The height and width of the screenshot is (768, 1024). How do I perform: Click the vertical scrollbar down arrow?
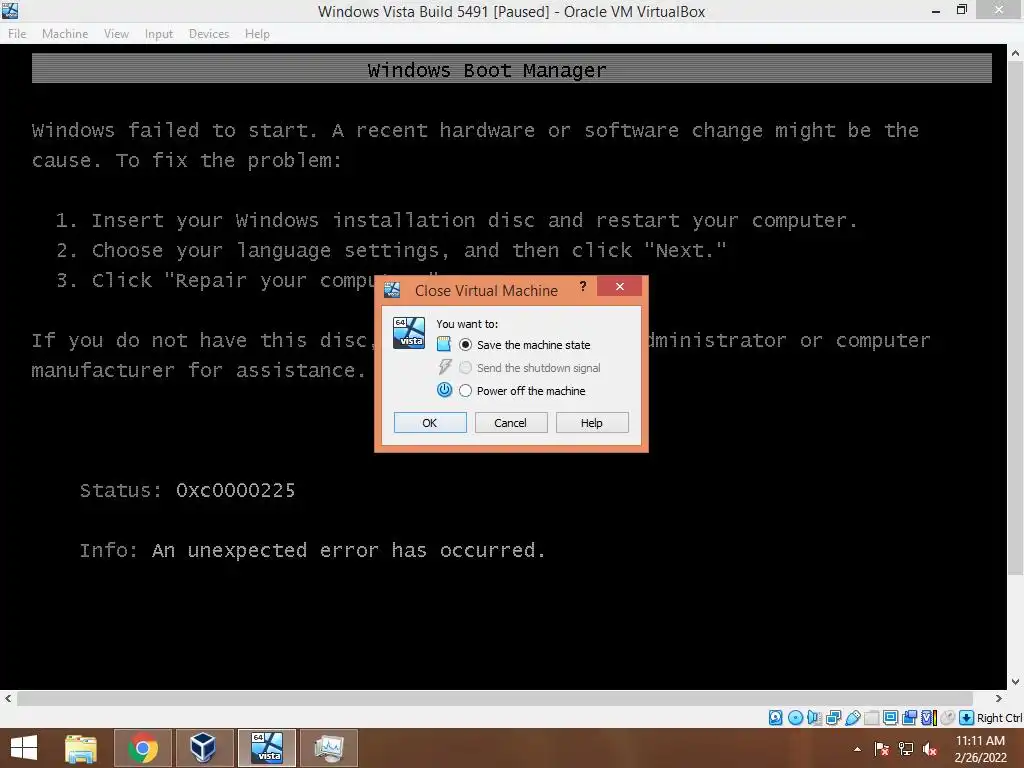[1016, 682]
